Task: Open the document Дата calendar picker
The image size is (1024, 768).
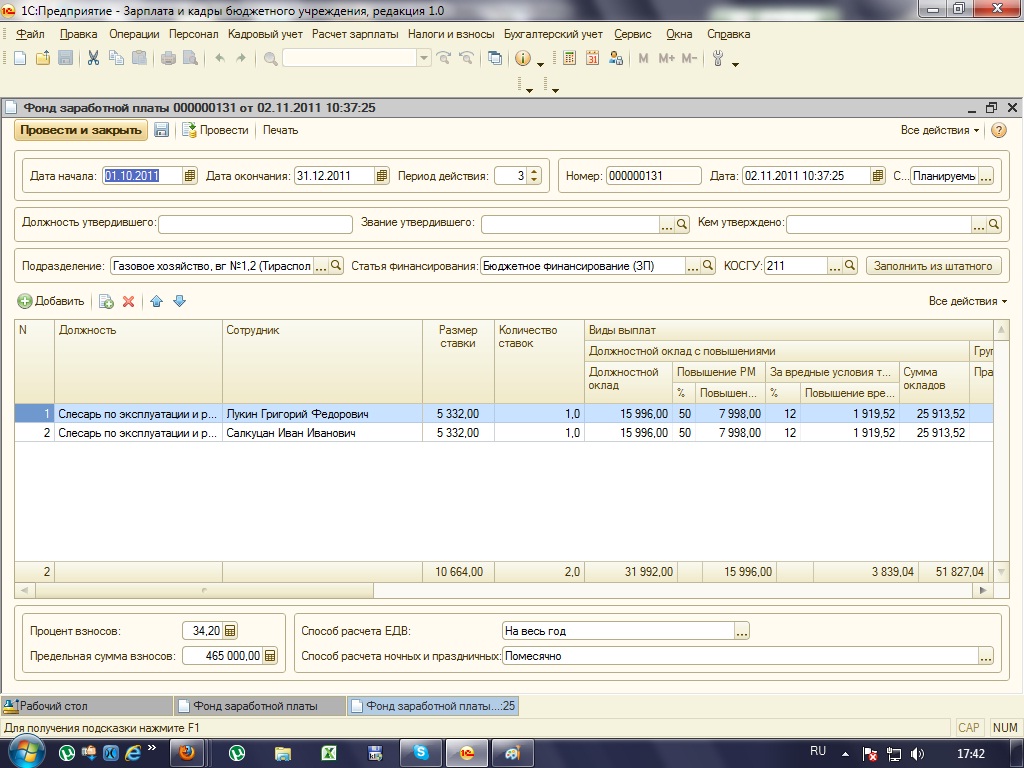Action: point(878,176)
